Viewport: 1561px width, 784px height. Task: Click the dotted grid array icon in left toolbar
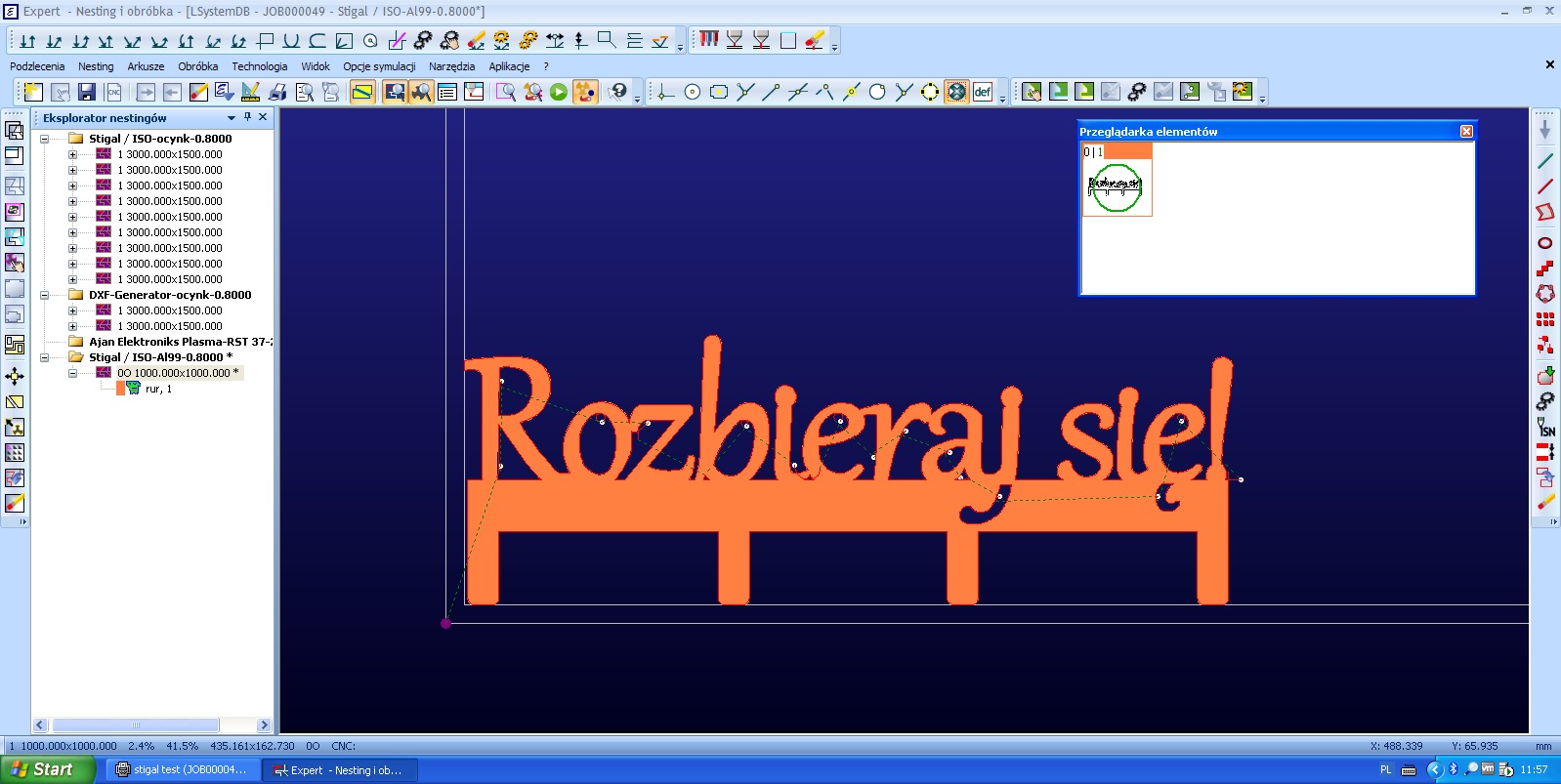(x=15, y=453)
